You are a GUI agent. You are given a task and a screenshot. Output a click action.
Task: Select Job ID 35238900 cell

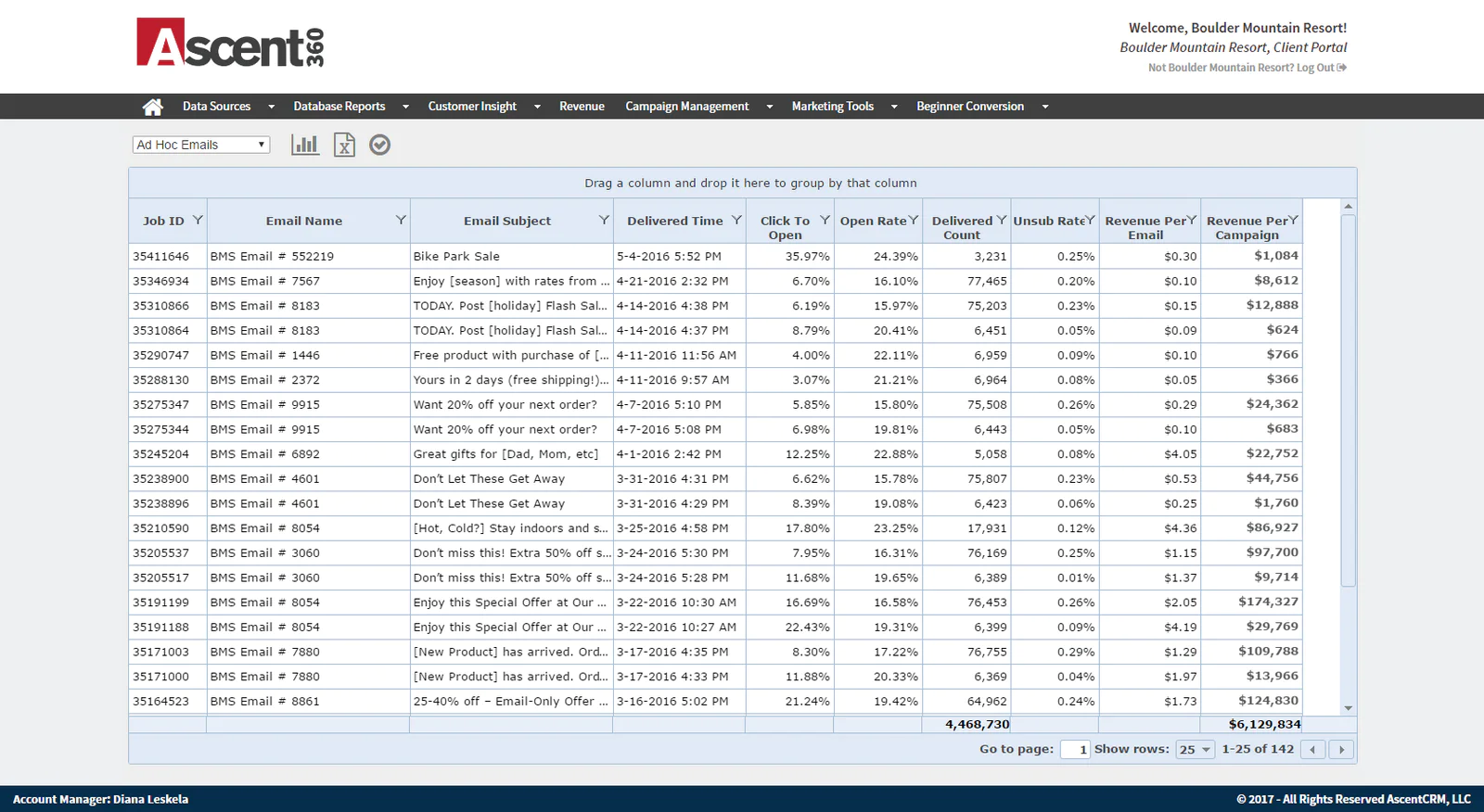pos(168,479)
